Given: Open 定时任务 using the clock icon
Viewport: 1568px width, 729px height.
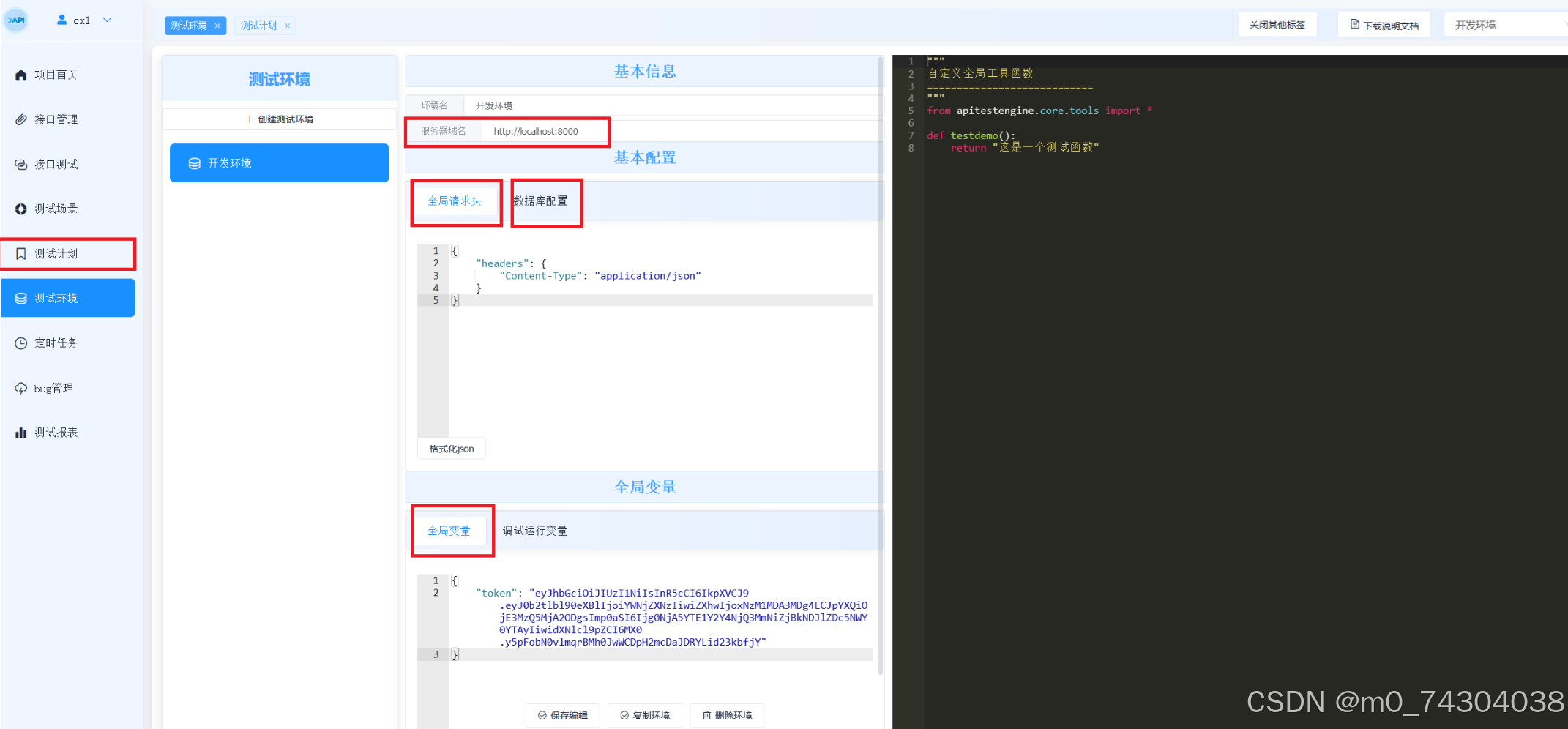Looking at the screenshot, I should click(x=55, y=343).
